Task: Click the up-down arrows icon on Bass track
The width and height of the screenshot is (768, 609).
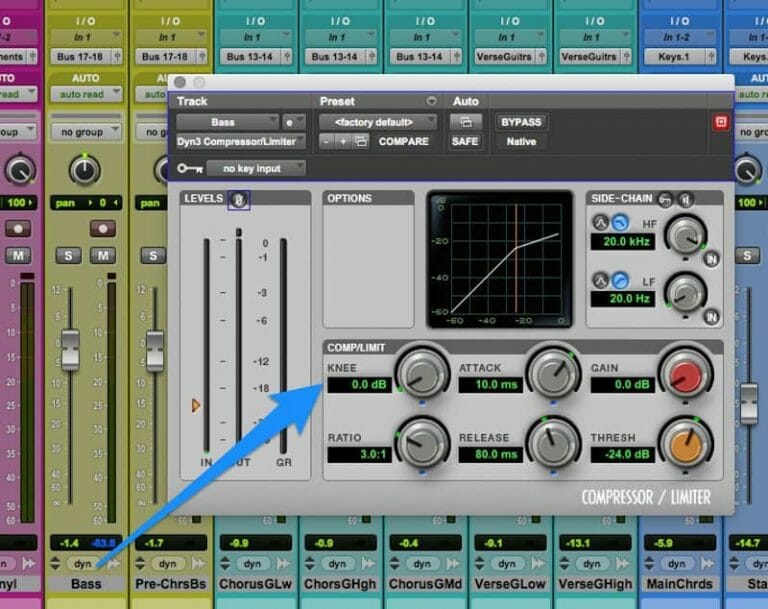Action: (x=55, y=564)
